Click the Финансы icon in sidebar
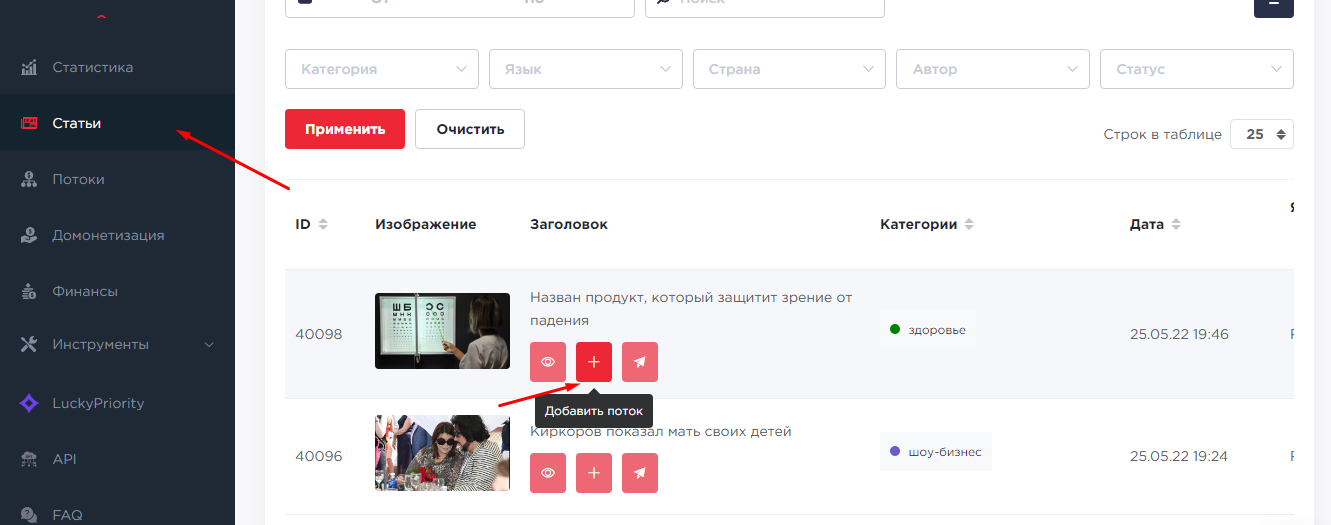This screenshot has height=525, width=1331. [29, 292]
